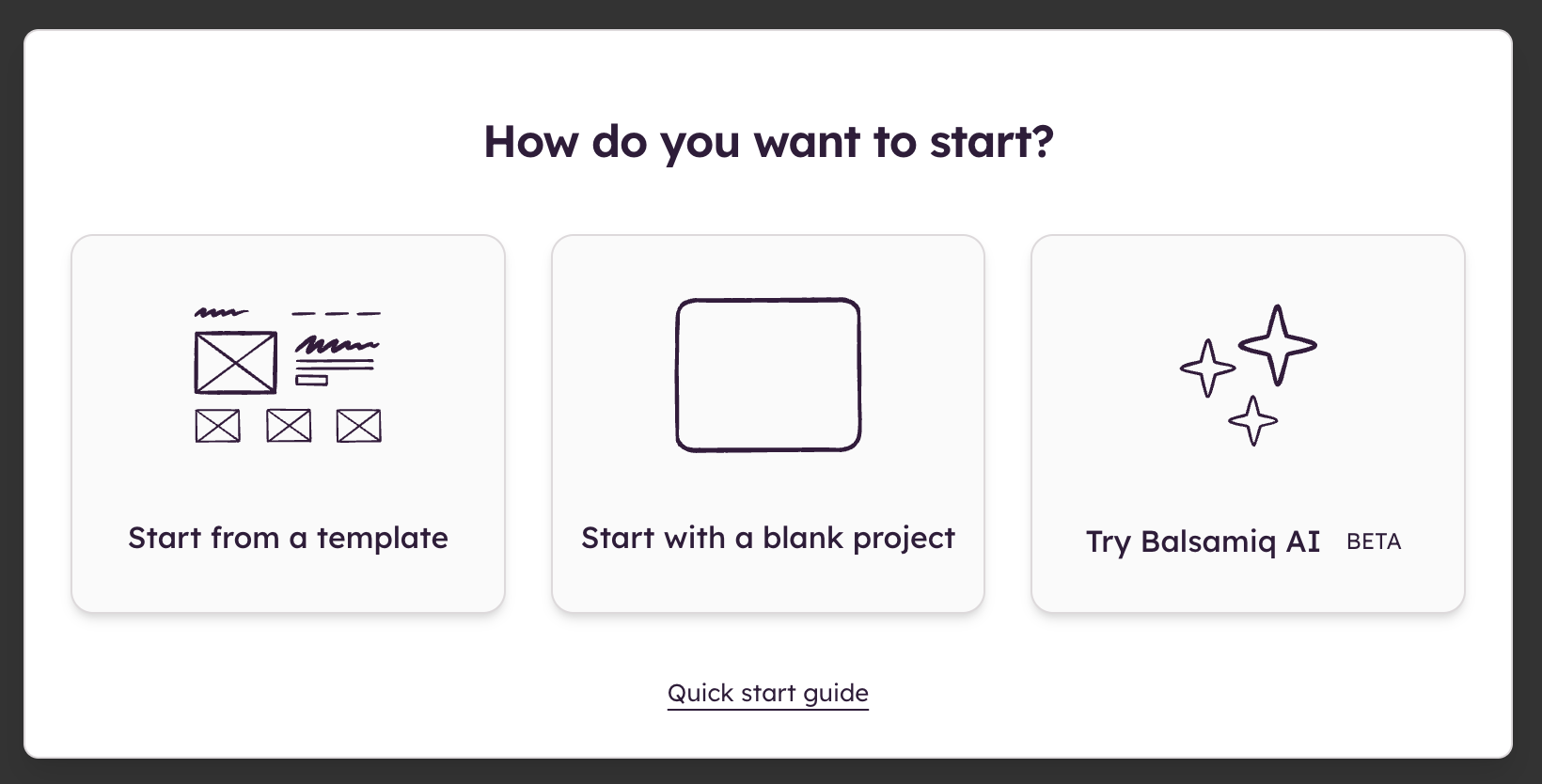Click the small button outline in template icon

point(311,380)
